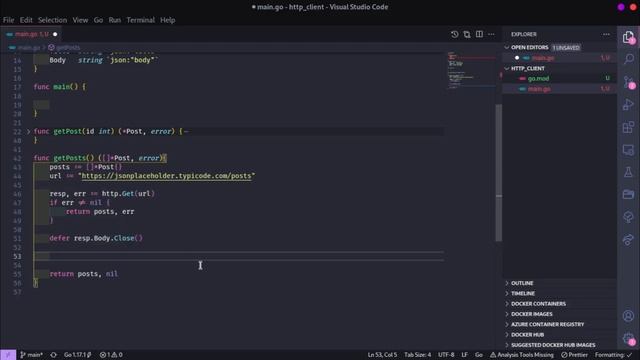The width and height of the screenshot is (640, 360).
Task: Open the View menu
Action: [80, 20]
